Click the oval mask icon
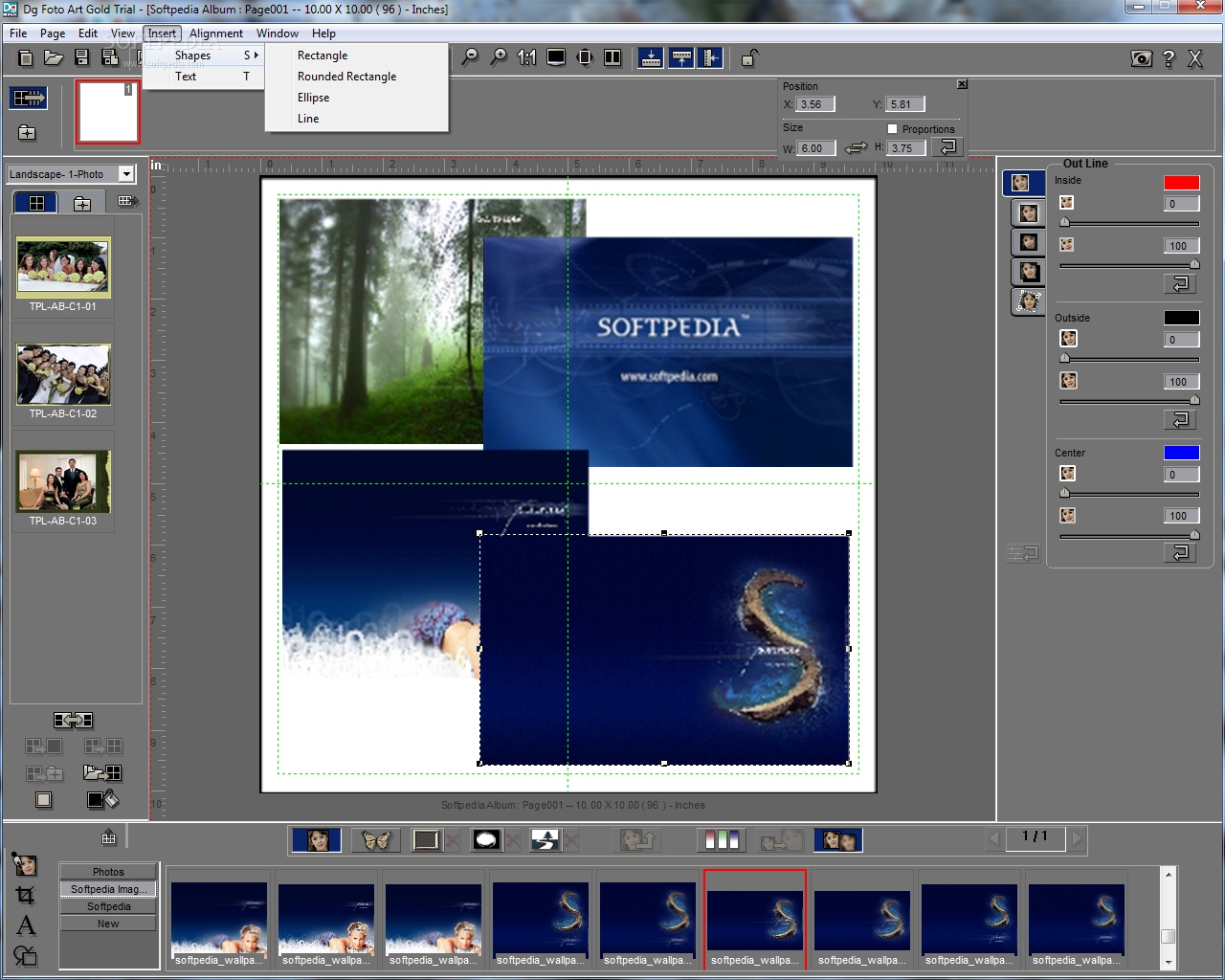 click(x=487, y=840)
